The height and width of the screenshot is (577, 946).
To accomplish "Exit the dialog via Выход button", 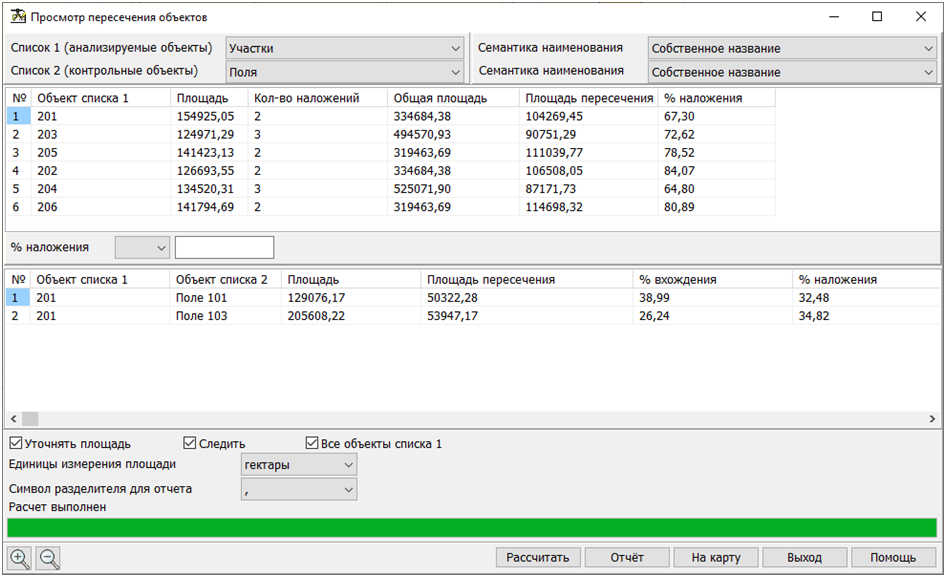I will pos(804,557).
